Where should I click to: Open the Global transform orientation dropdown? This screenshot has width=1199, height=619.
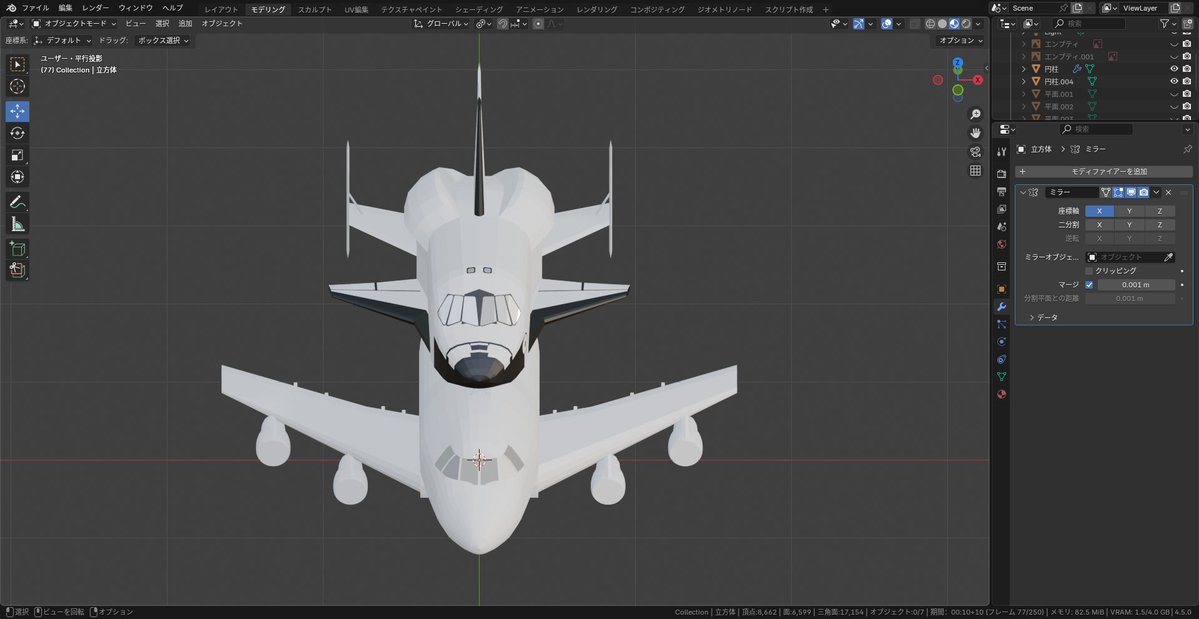point(441,24)
